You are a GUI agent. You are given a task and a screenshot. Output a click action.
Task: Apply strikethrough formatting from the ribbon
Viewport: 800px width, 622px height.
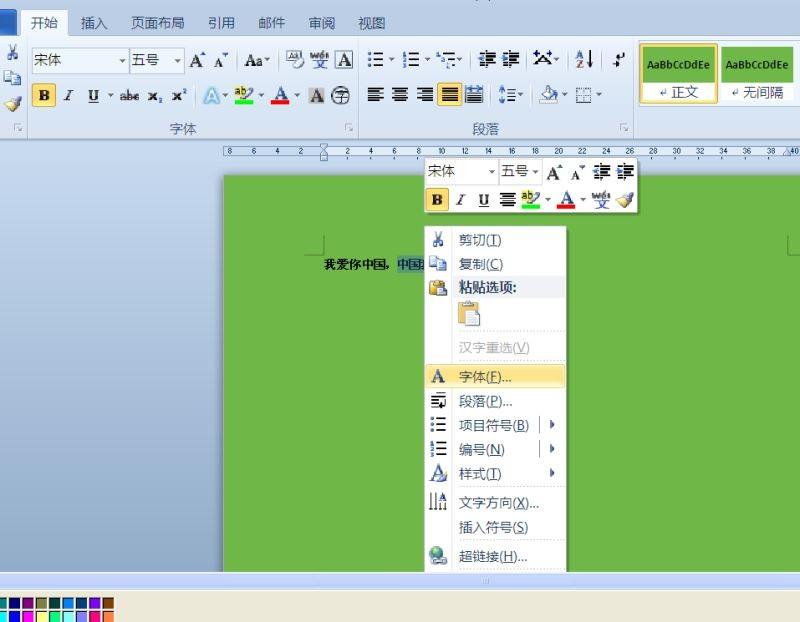pyautogui.click(x=130, y=96)
